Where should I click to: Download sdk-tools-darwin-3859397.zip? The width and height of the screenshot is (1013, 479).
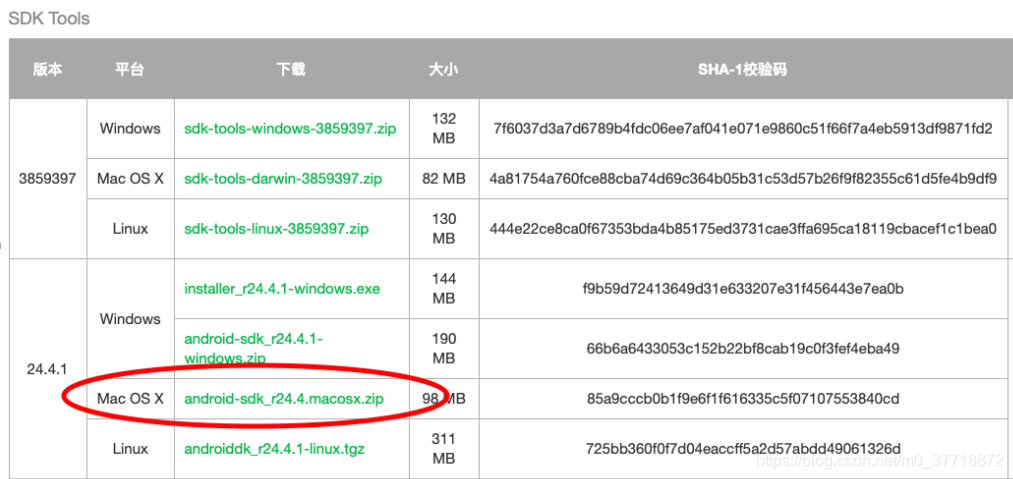(284, 178)
